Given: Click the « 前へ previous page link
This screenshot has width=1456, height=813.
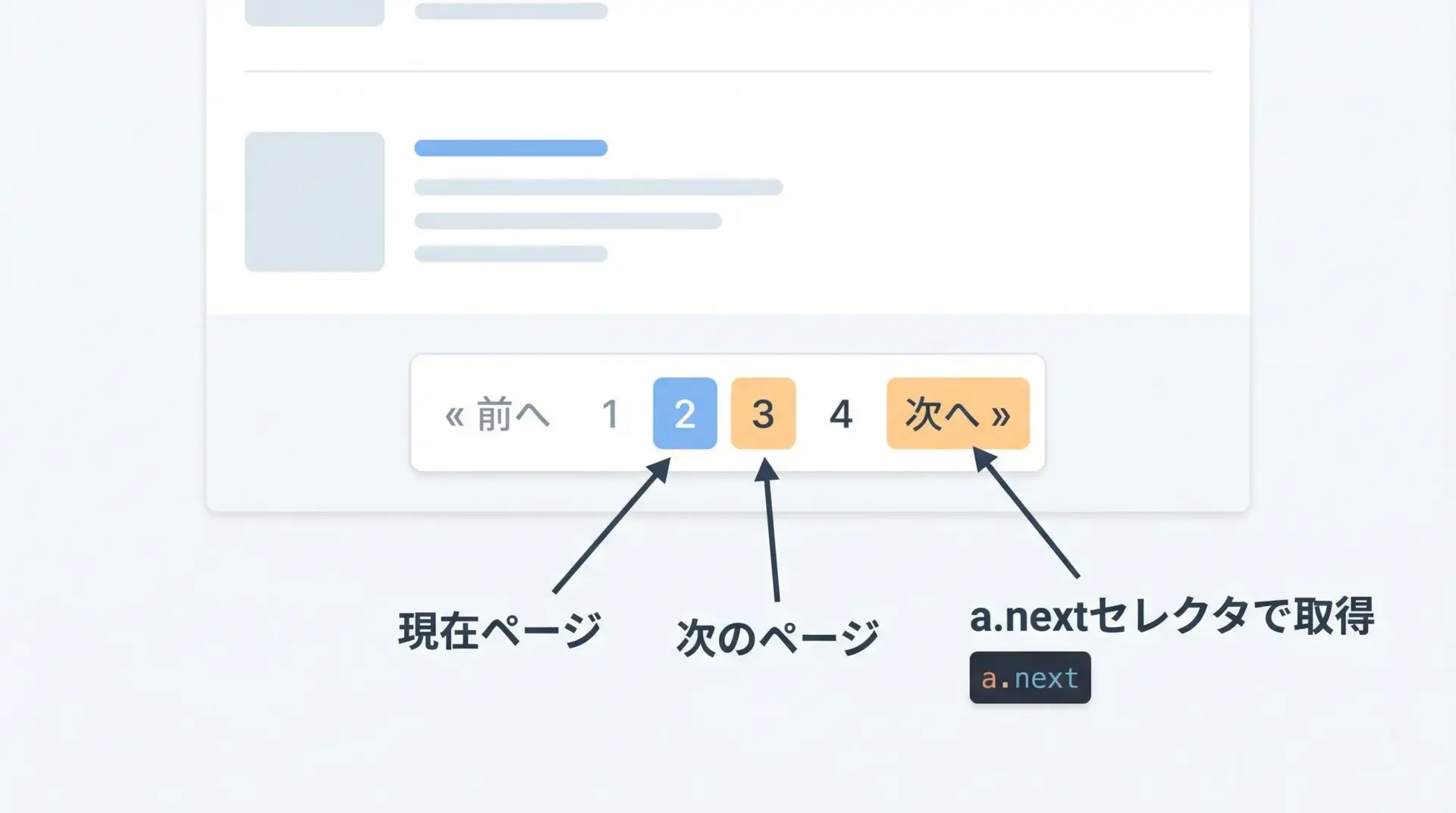Looking at the screenshot, I should (497, 414).
